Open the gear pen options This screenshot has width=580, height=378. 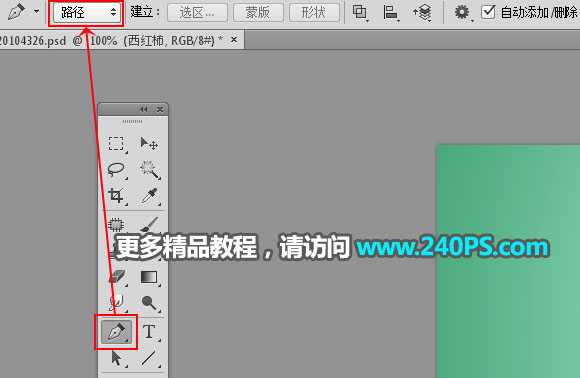click(x=462, y=13)
